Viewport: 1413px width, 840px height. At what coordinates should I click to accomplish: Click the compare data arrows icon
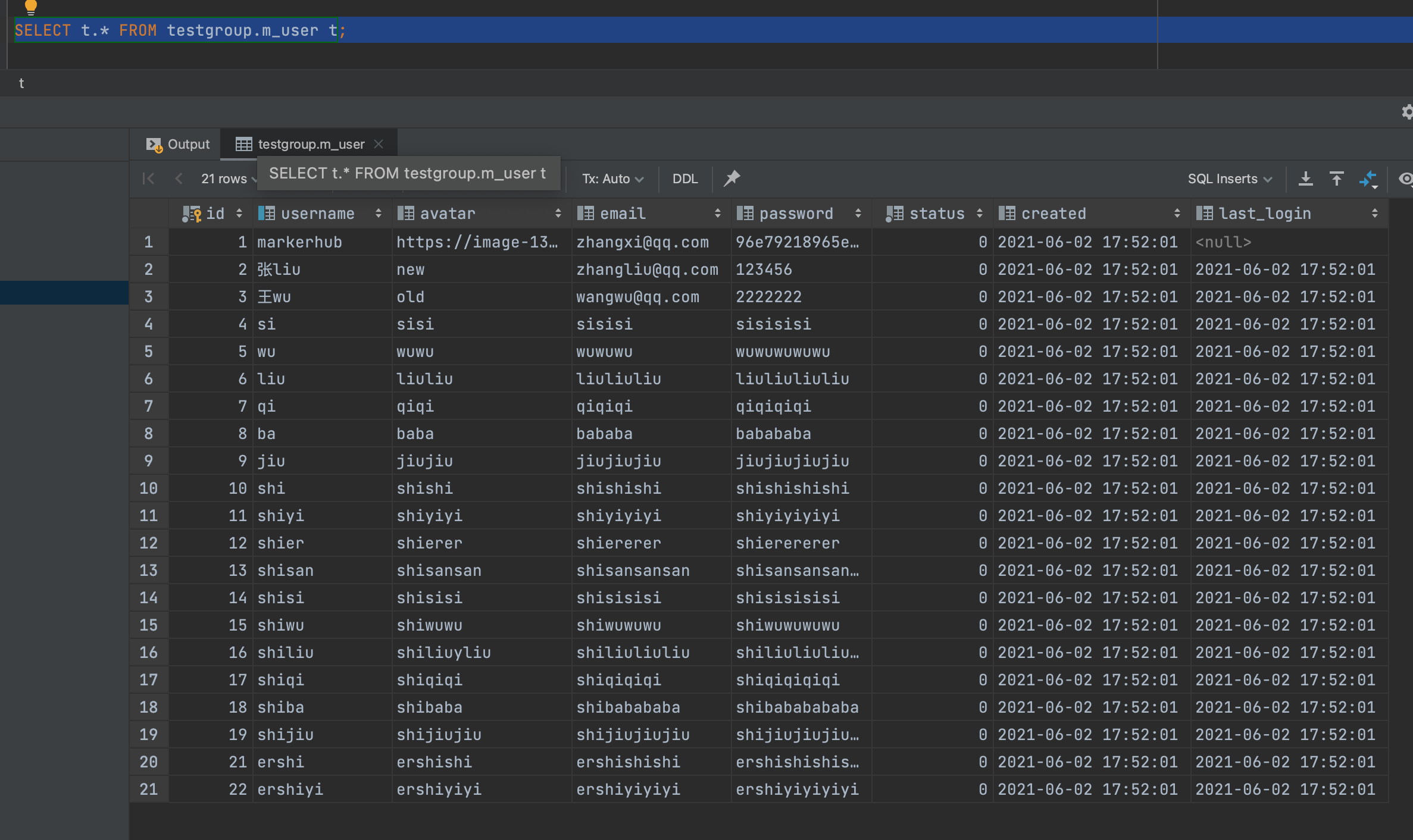(x=1369, y=179)
